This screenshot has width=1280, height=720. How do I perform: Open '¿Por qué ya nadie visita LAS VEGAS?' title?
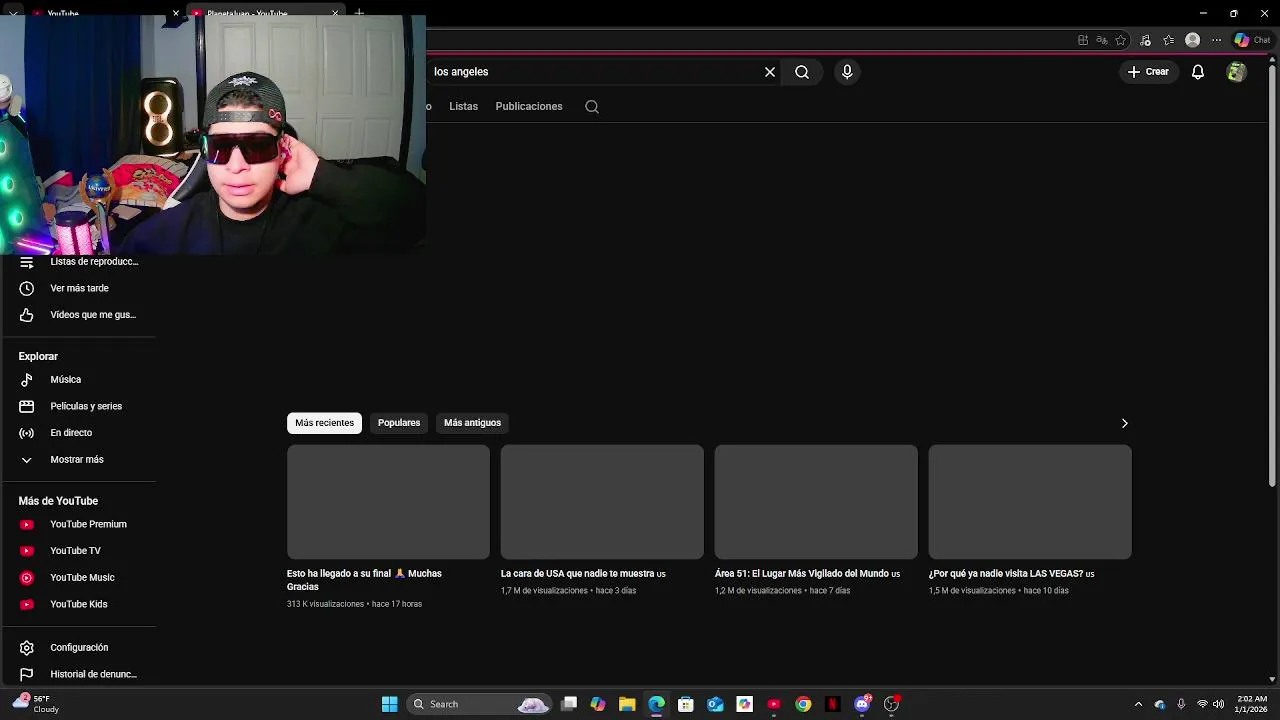coord(1011,574)
